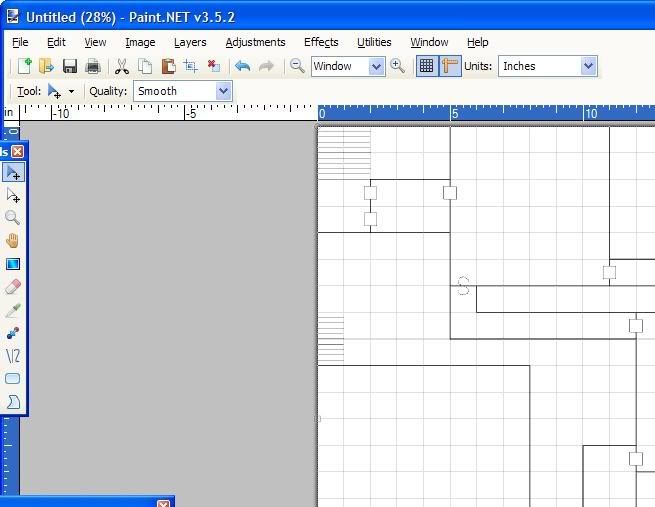Select the Pan hand tool
Viewport: 655px width, 507px height.
click(x=13, y=241)
